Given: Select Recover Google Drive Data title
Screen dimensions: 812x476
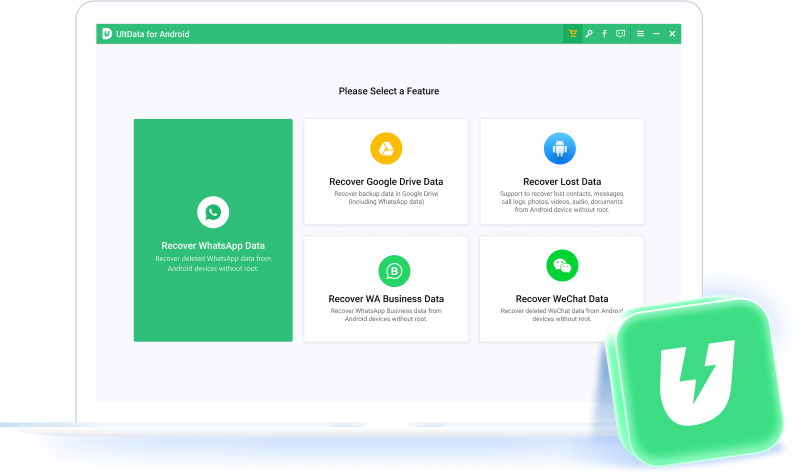Looking at the screenshot, I should (x=386, y=182).
